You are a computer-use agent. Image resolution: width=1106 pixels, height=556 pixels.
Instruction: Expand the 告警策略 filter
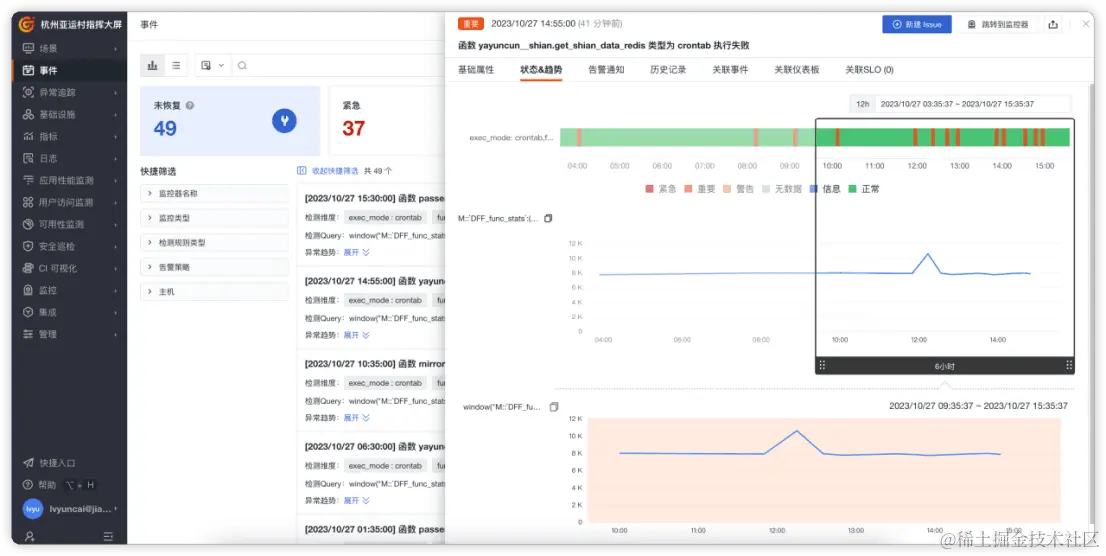click(x=214, y=267)
